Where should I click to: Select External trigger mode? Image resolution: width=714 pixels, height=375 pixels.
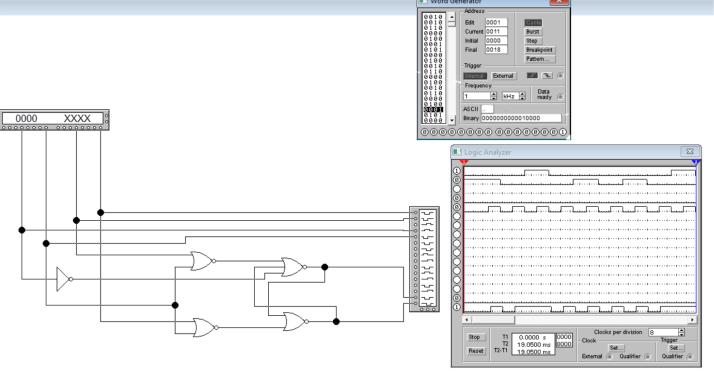click(503, 76)
